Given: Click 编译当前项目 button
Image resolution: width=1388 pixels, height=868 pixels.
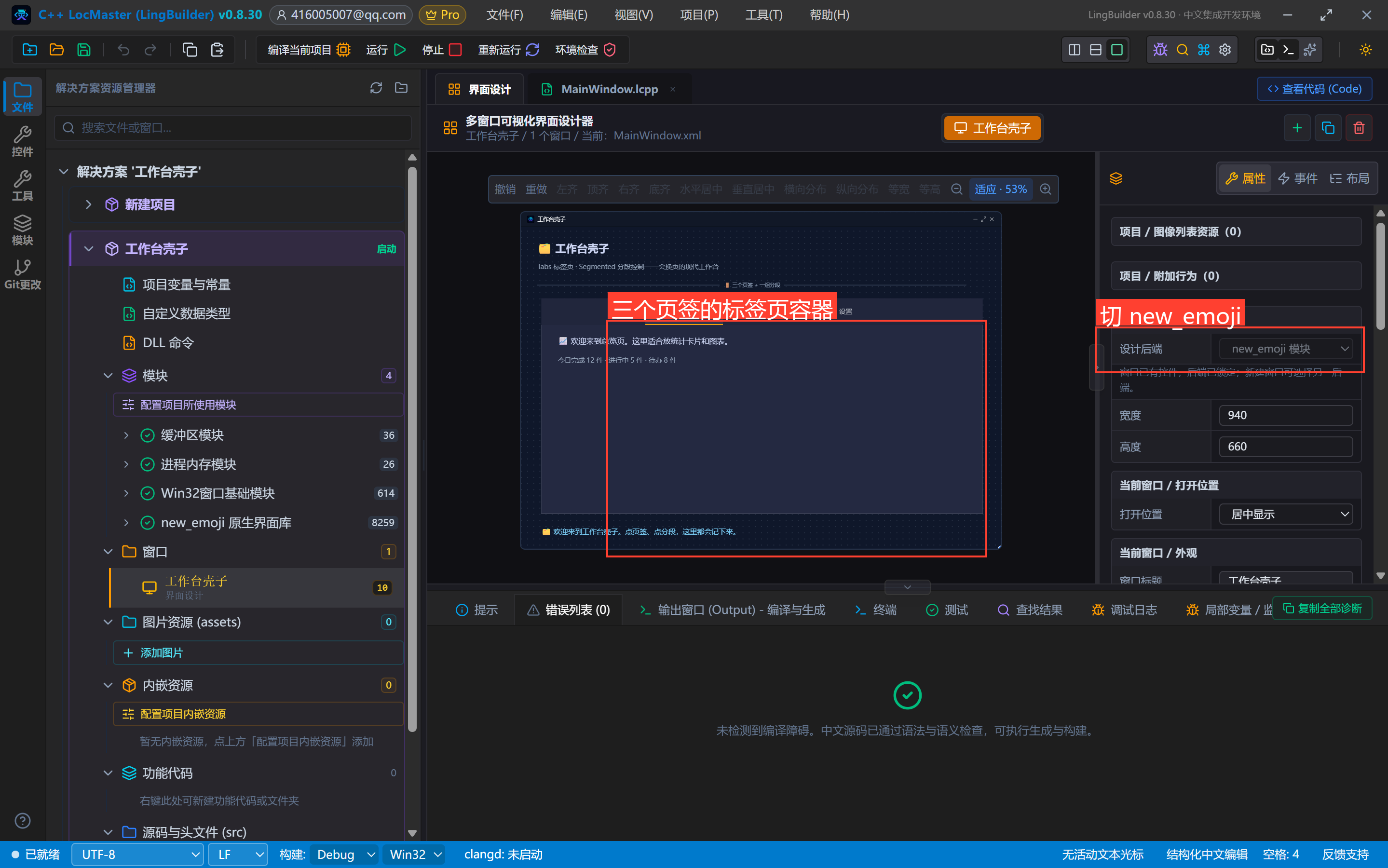Looking at the screenshot, I should tap(309, 50).
